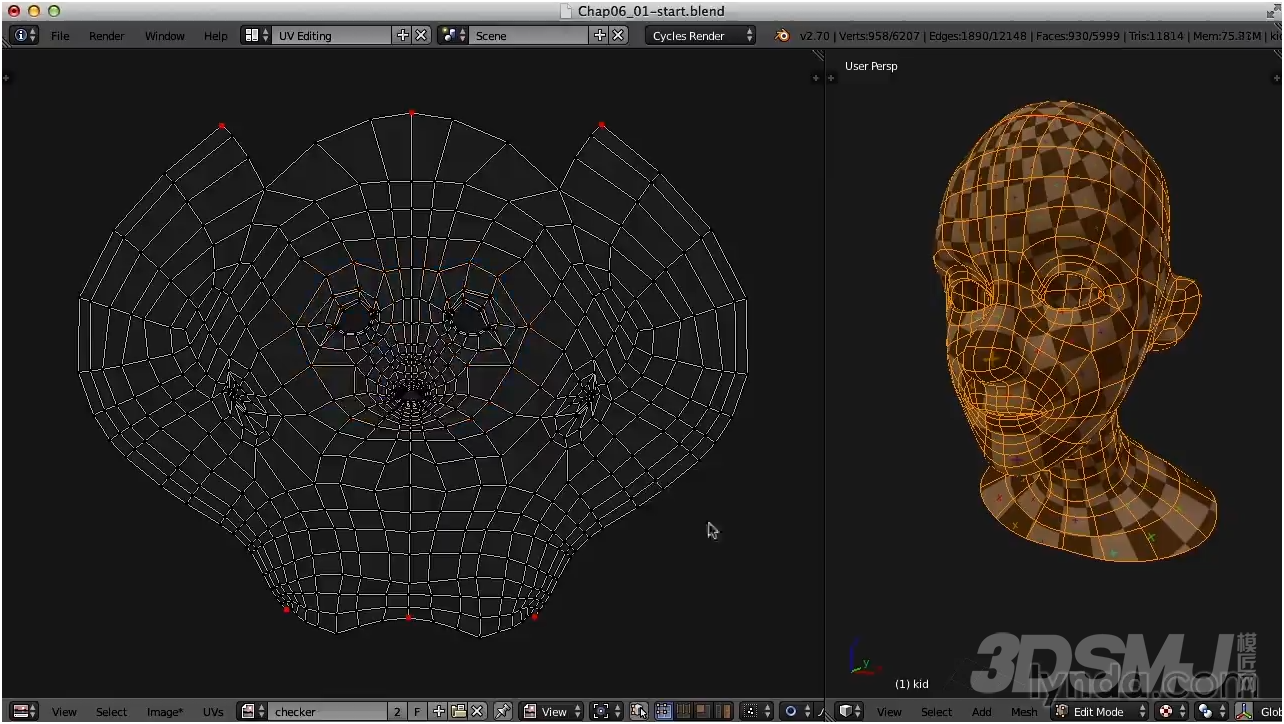Open the 3D view View menu
The image size is (1284, 724).
[889, 712]
